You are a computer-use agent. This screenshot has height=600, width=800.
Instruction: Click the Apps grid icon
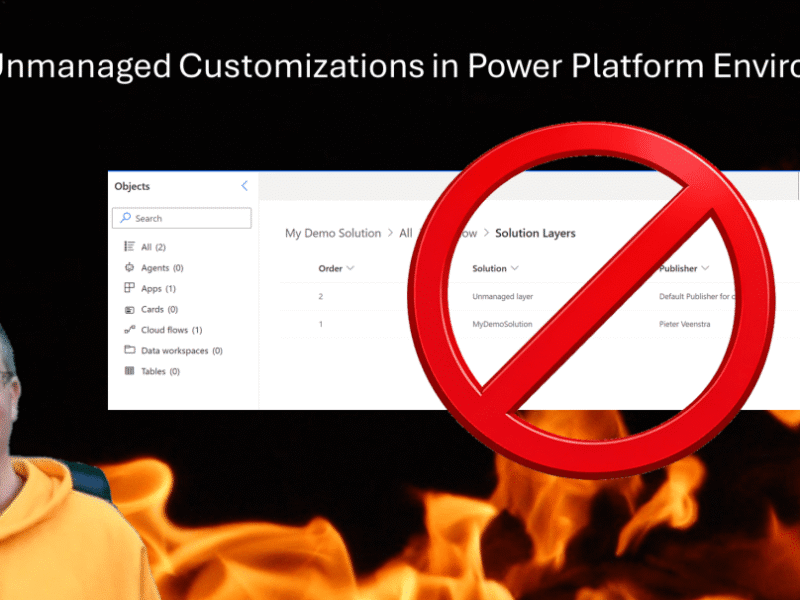click(130, 288)
